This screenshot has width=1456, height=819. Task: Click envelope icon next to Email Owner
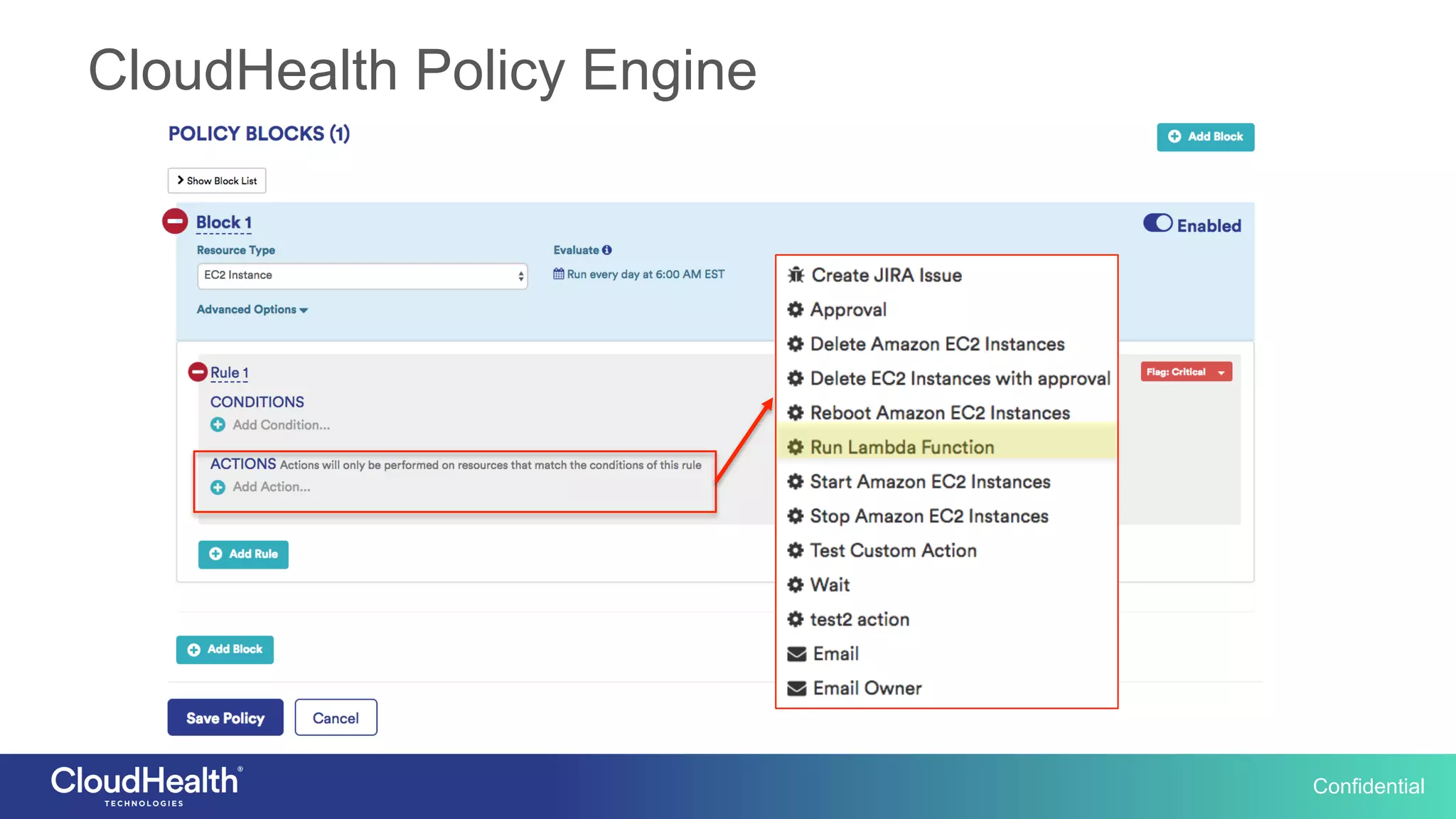pos(797,688)
